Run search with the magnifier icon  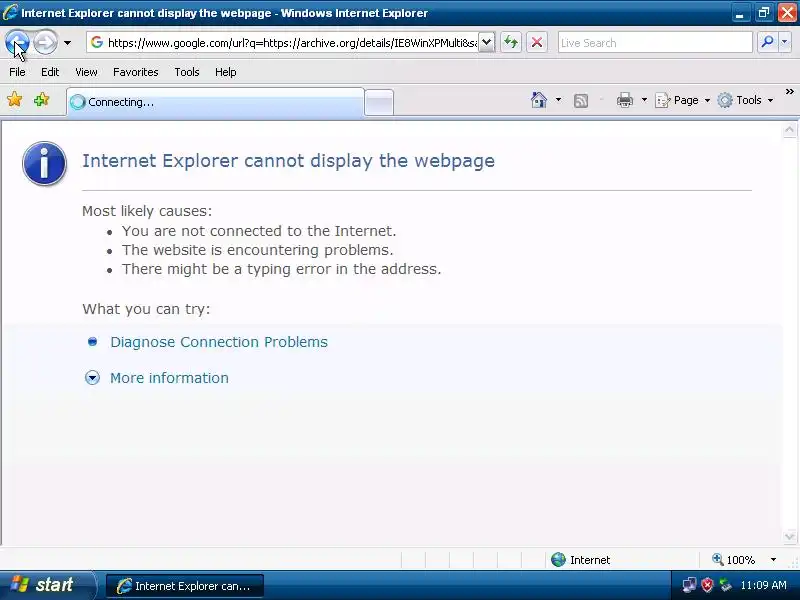[x=767, y=42]
